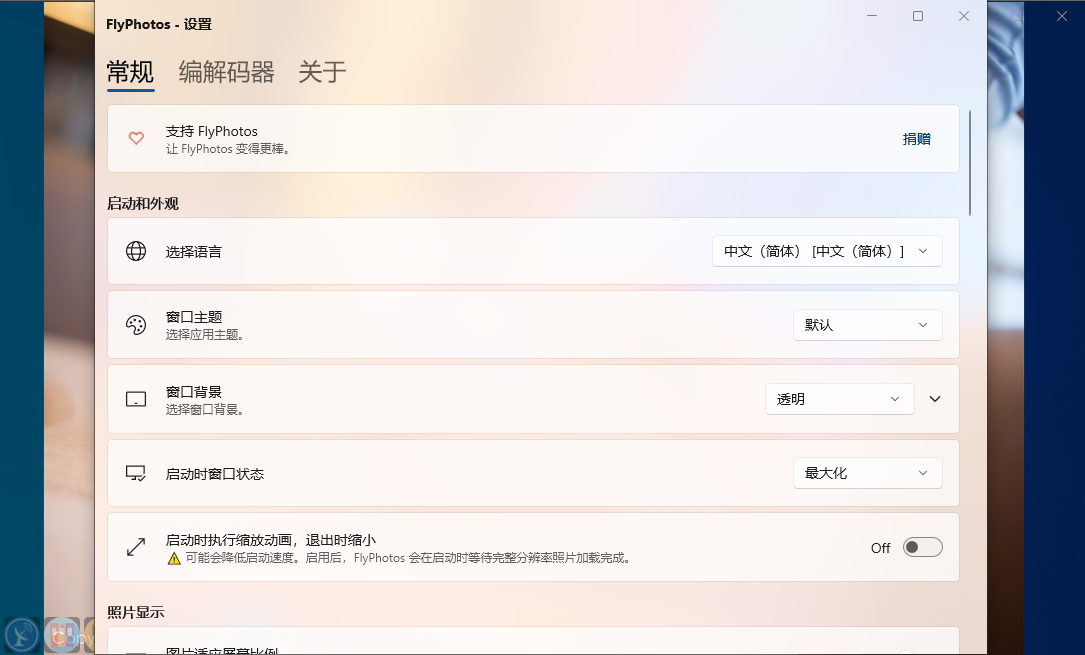Screen dimensions: 1085x655
Task: Open 启动时窗口状态 dropdown showing 最大化
Action: [x=868, y=473]
